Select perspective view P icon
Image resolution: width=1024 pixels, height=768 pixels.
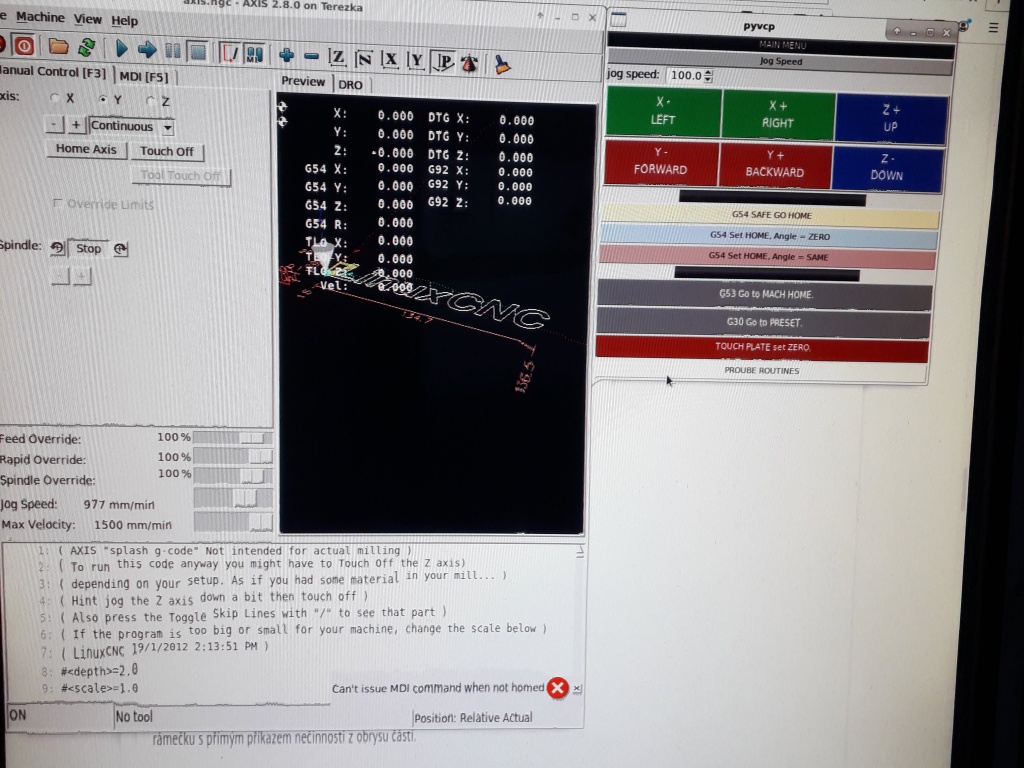click(x=443, y=62)
